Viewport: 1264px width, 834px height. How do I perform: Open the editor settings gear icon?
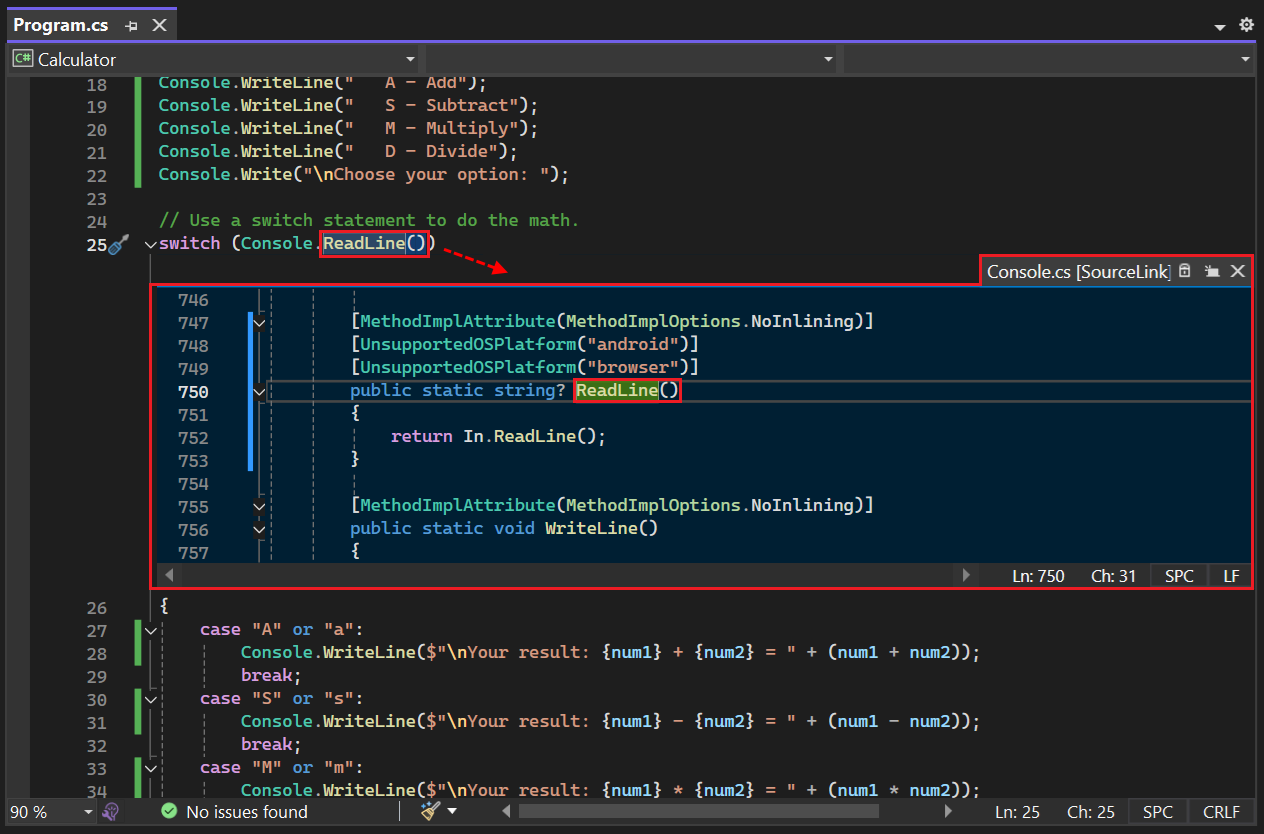pyautogui.click(x=1246, y=25)
